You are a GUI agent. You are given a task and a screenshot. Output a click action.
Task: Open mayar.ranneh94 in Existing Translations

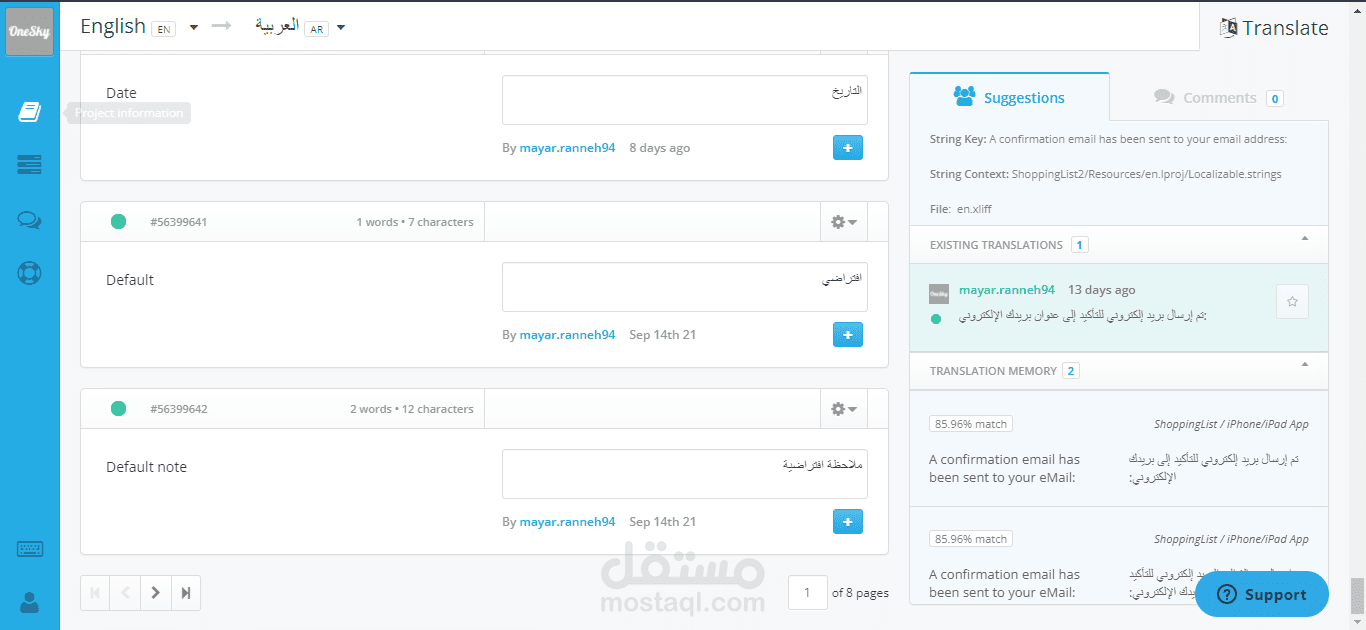[1006, 290]
